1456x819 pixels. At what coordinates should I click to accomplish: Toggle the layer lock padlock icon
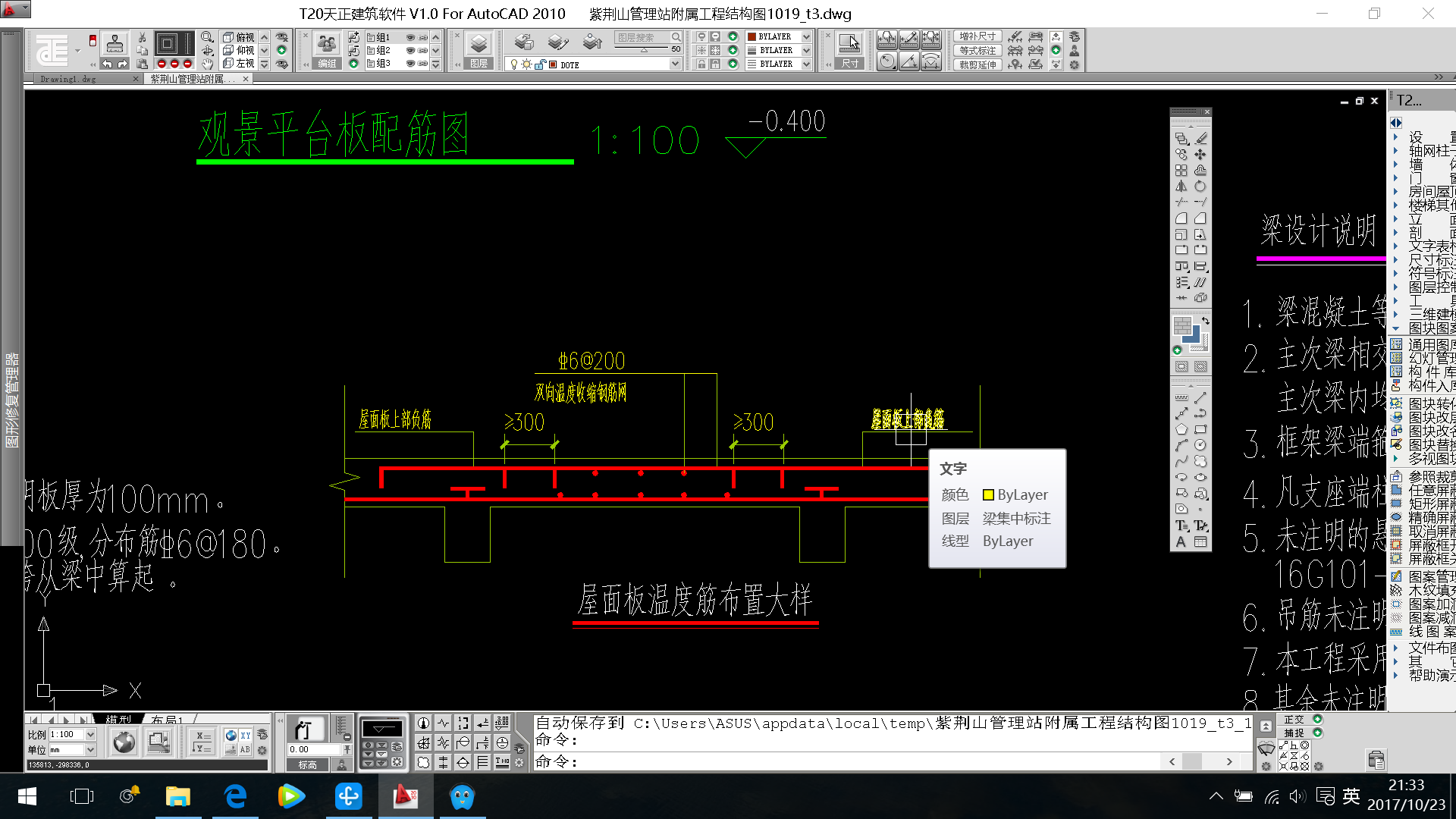click(540, 64)
